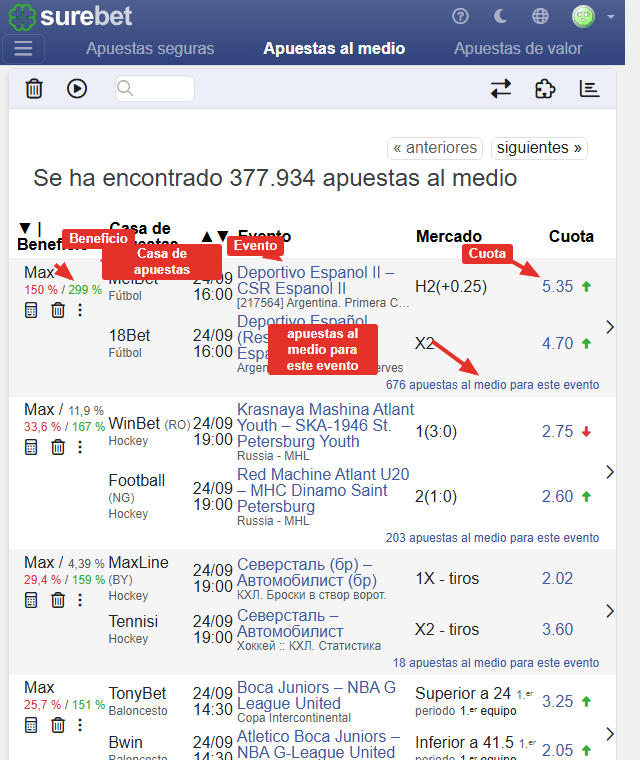Go to siguientes » page

[x=539, y=148]
